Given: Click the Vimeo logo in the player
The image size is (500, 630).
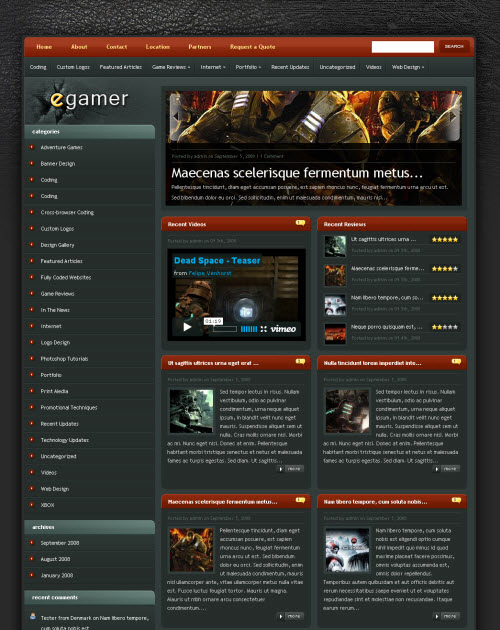Looking at the screenshot, I should point(283,329).
